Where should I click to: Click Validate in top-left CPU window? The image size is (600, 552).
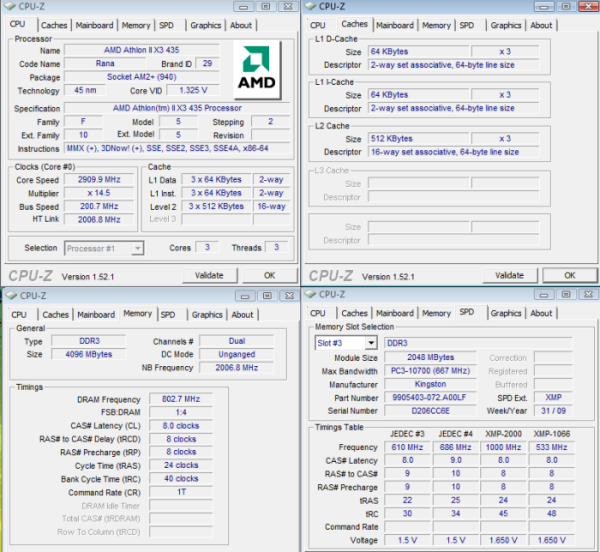coord(209,275)
